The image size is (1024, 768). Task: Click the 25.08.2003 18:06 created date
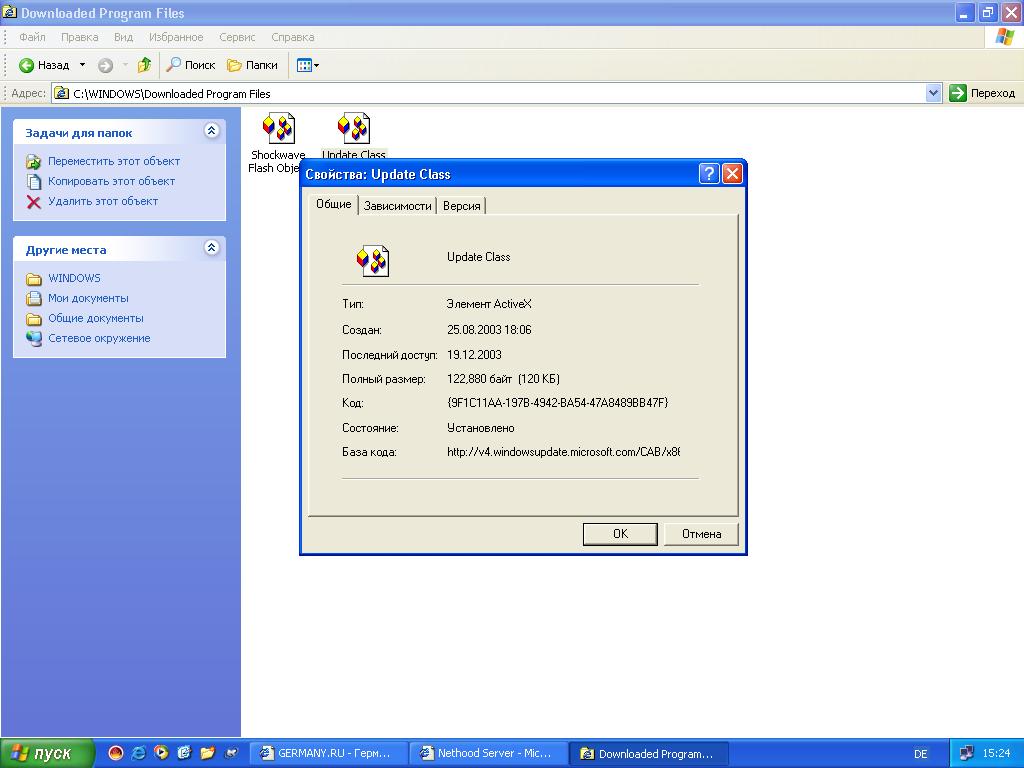pos(489,330)
